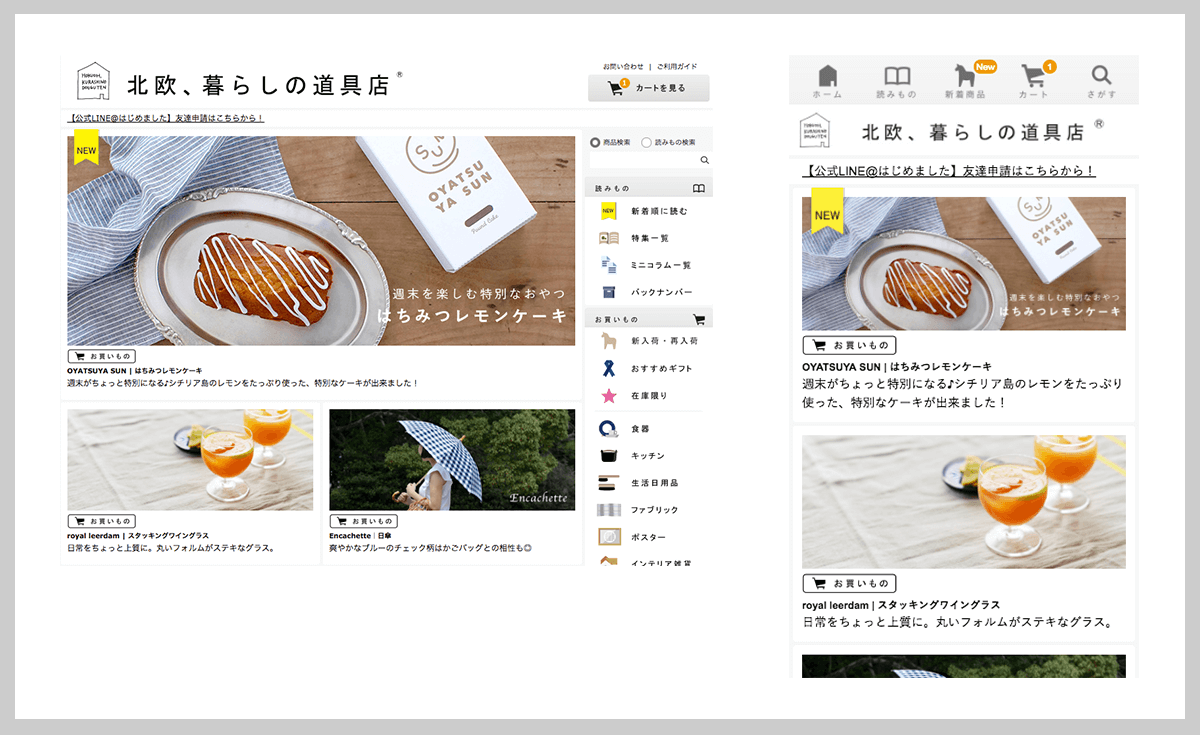The width and height of the screenshot is (1200, 735).
Task: Click into the desktop search input field
Action: click(x=643, y=160)
